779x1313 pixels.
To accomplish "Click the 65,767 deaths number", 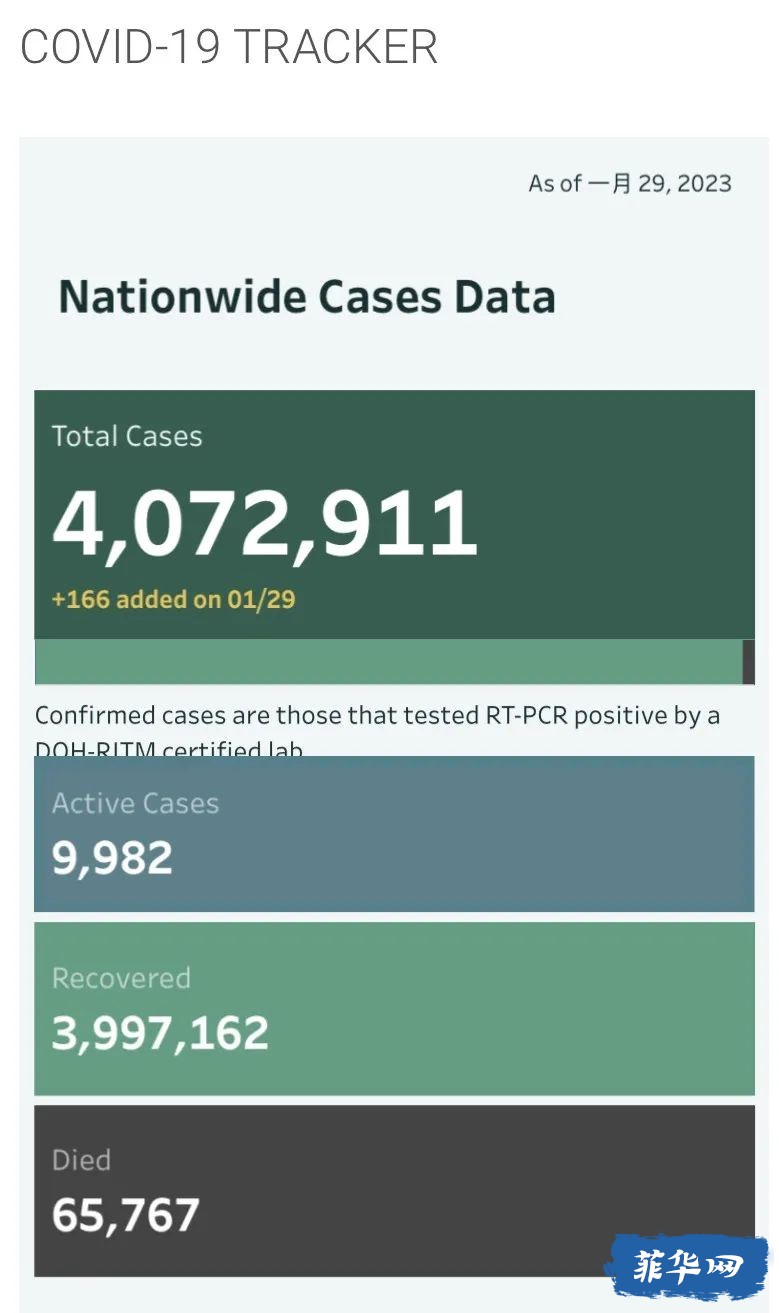I will tap(126, 1215).
